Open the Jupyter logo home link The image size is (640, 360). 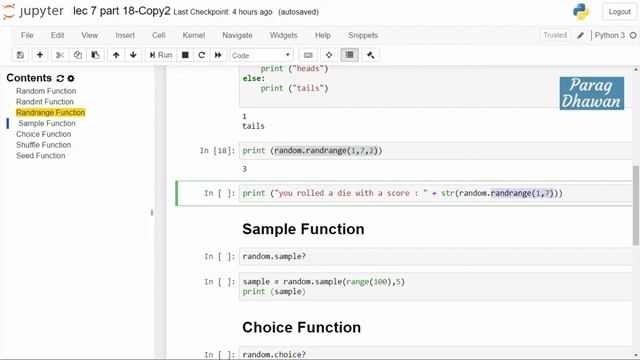coord(33,11)
